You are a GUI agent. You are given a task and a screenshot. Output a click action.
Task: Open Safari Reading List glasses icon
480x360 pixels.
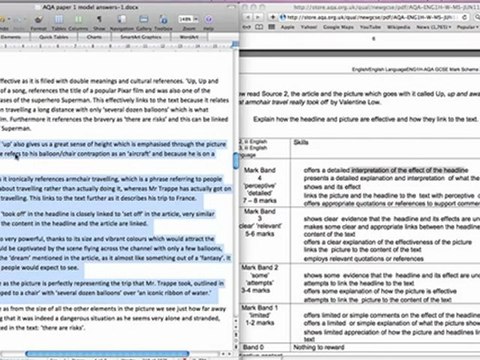(x=248, y=27)
